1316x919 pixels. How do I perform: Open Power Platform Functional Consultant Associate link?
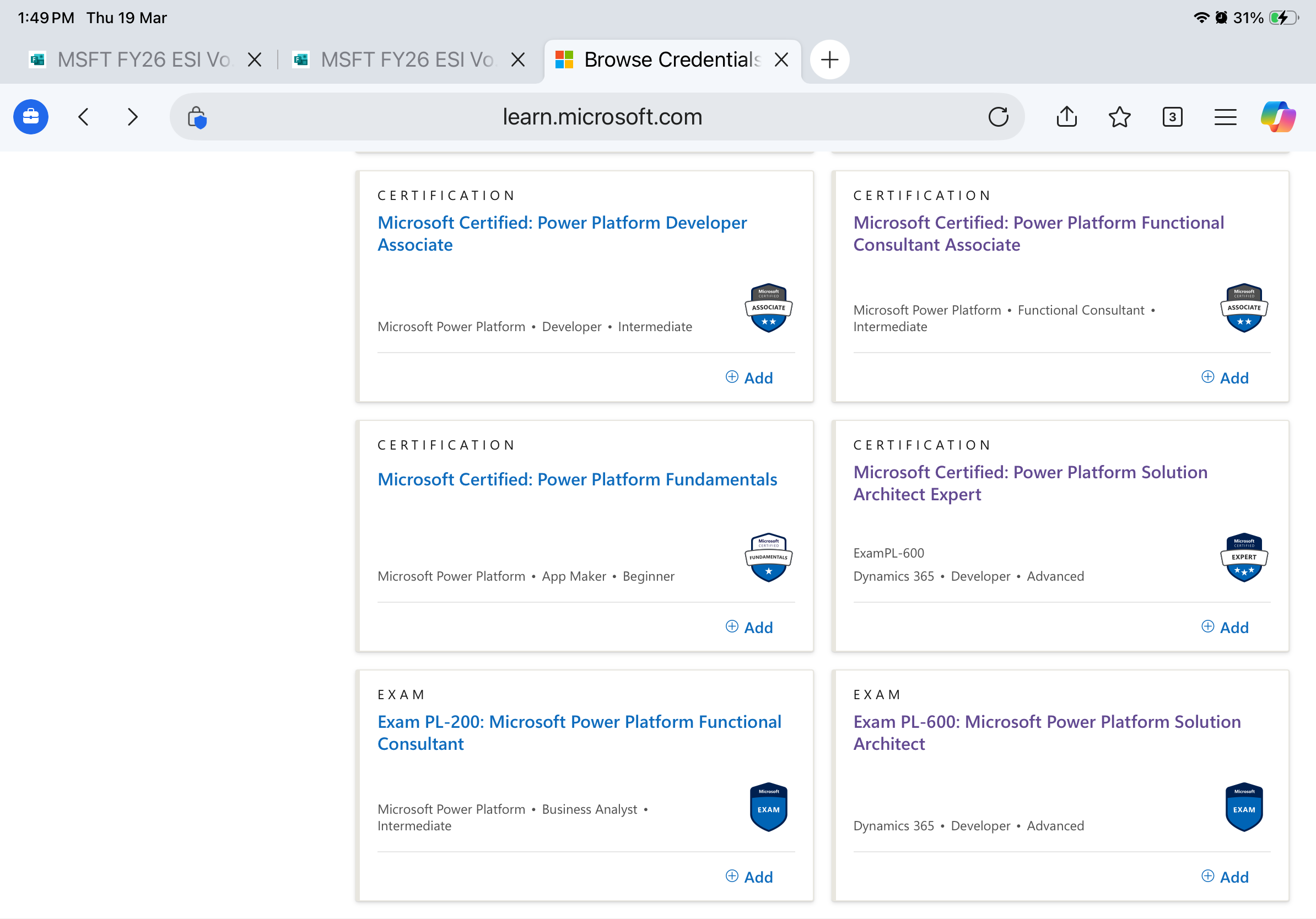1039,233
